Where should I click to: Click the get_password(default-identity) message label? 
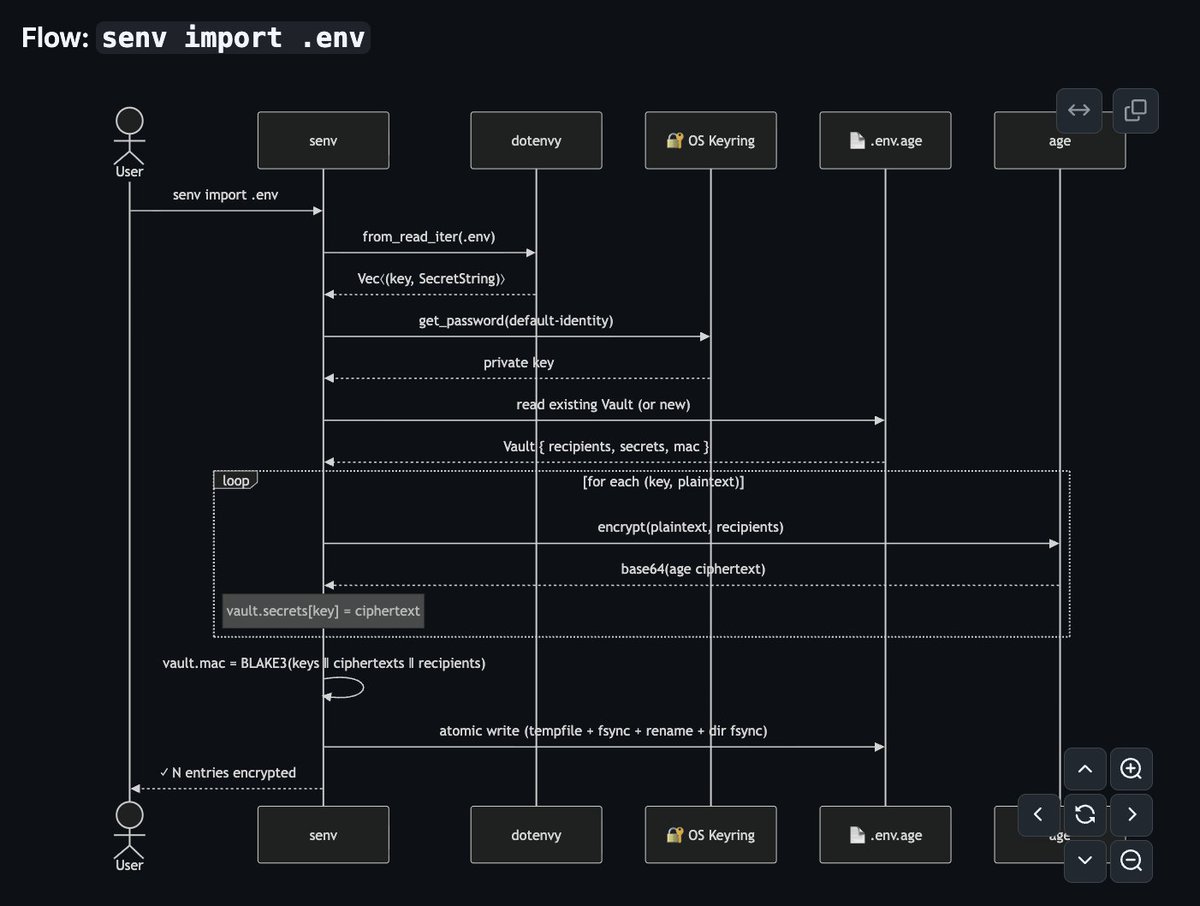pyautogui.click(x=516, y=321)
